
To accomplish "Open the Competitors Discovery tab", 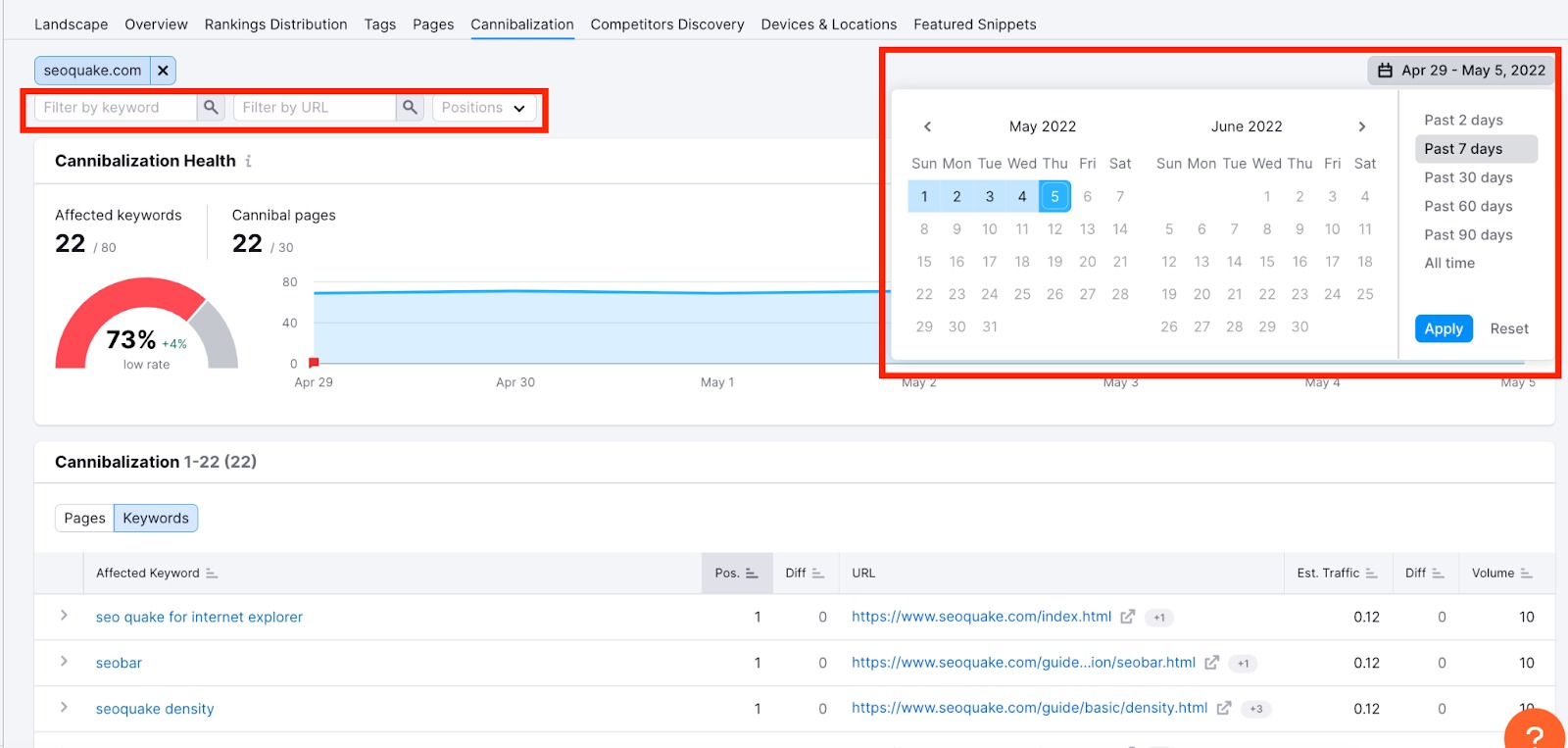I will tap(667, 25).
